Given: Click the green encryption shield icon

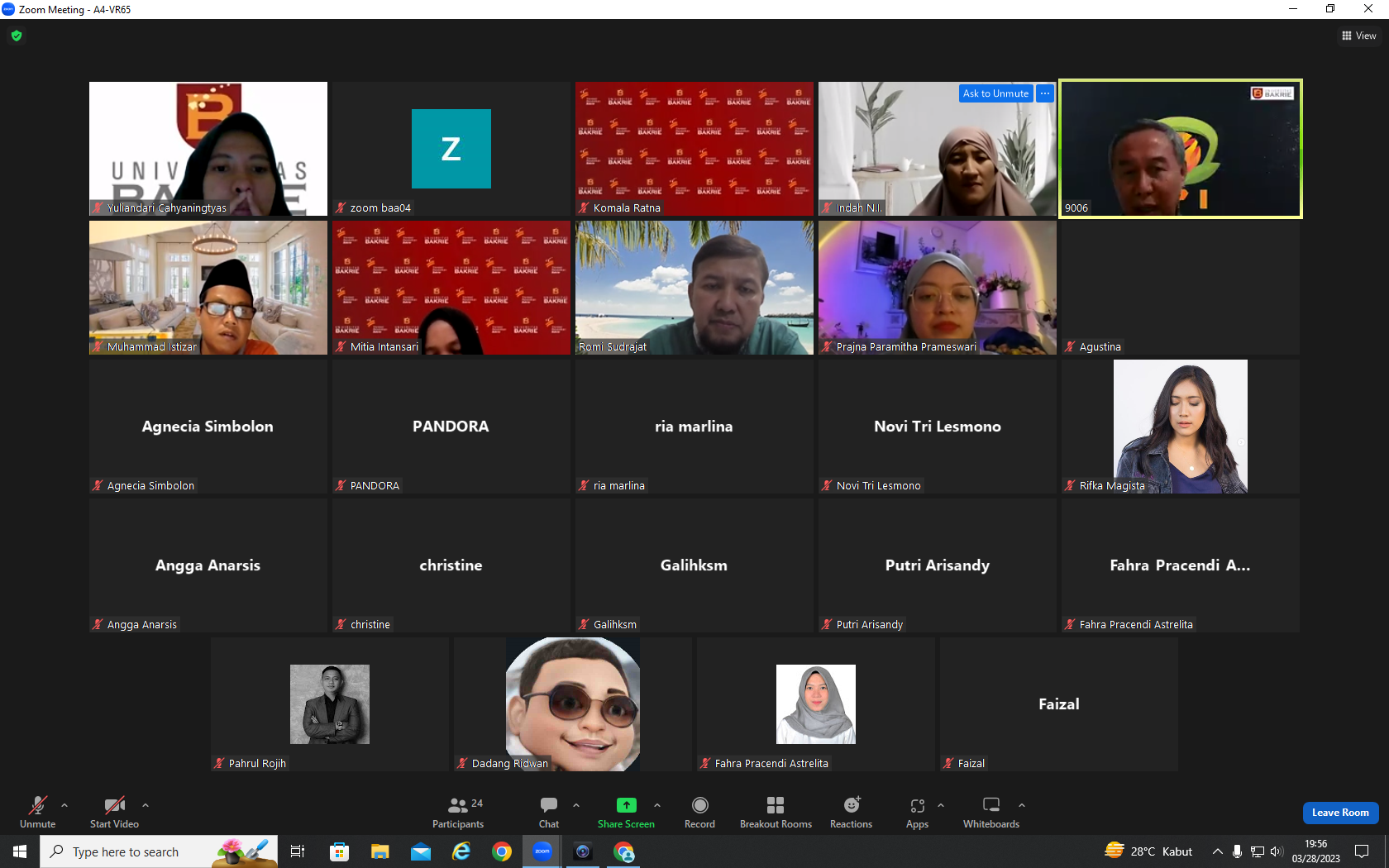Looking at the screenshot, I should tap(17, 36).
